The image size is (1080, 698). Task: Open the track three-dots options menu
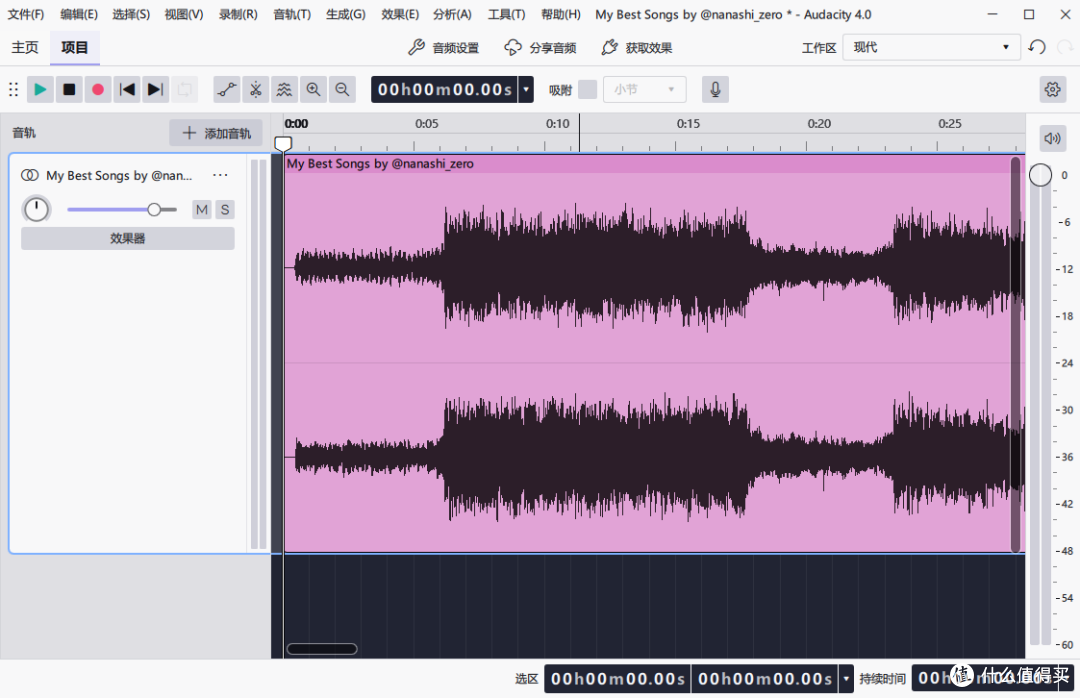pos(220,175)
